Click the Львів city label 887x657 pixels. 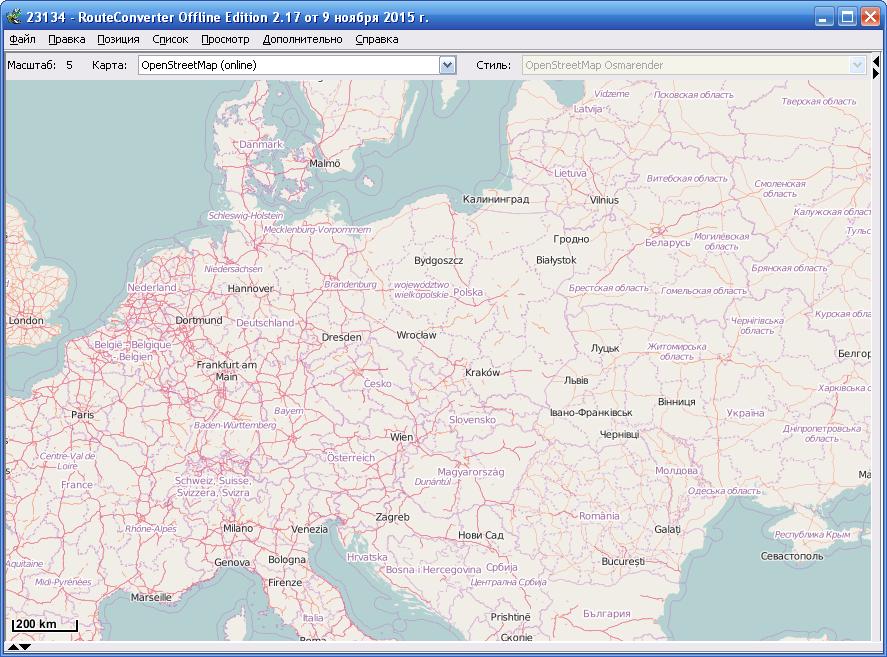[x=576, y=381]
